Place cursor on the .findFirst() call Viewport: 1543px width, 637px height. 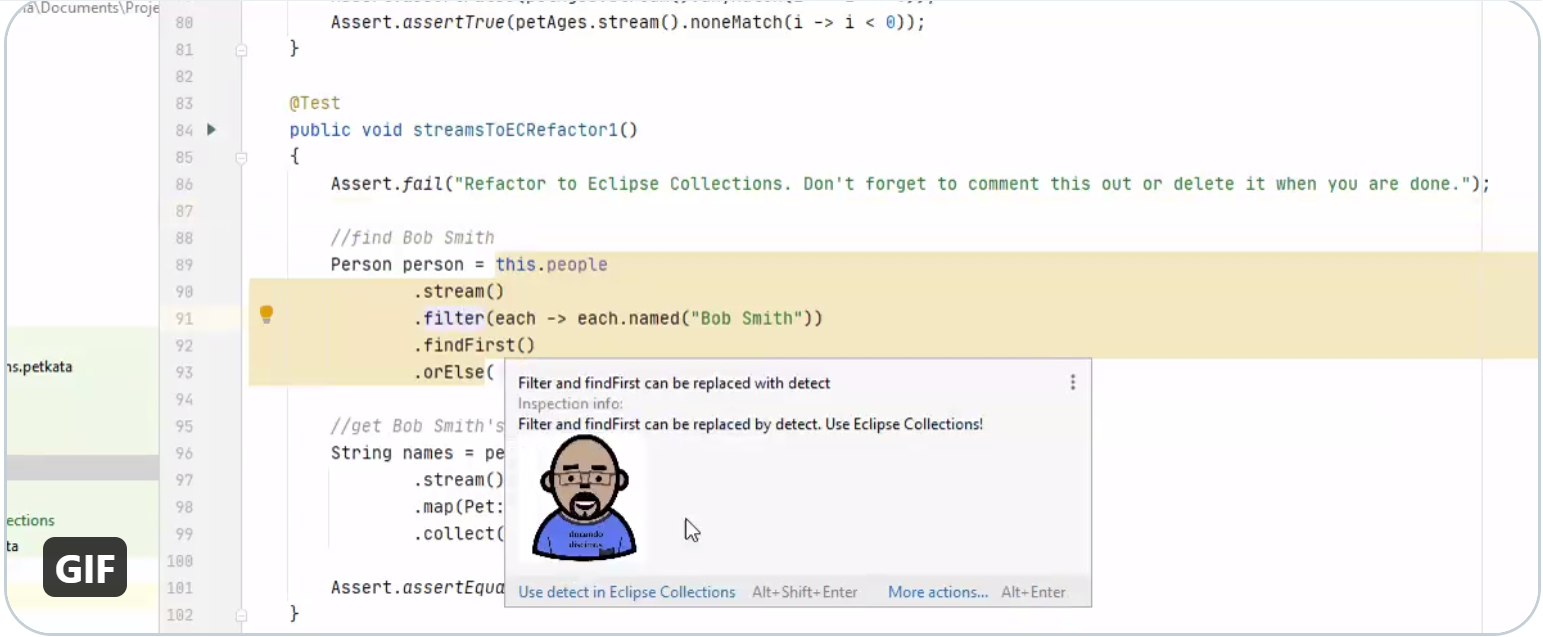(475, 346)
